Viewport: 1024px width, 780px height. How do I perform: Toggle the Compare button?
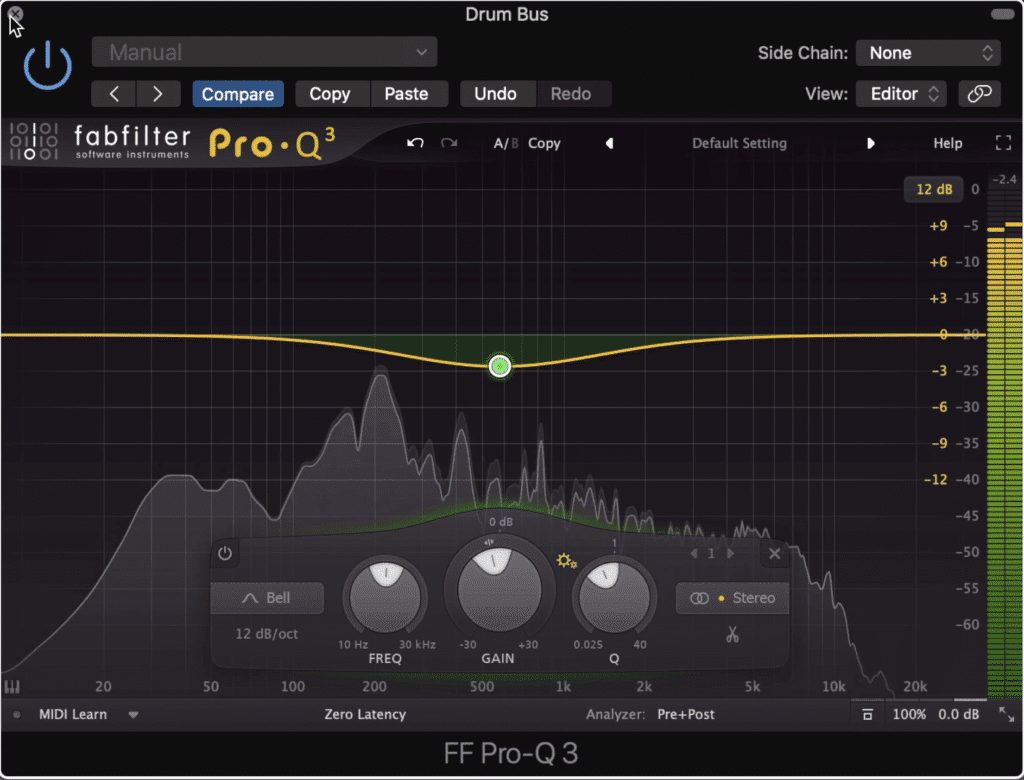pyautogui.click(x=238, y=94)
